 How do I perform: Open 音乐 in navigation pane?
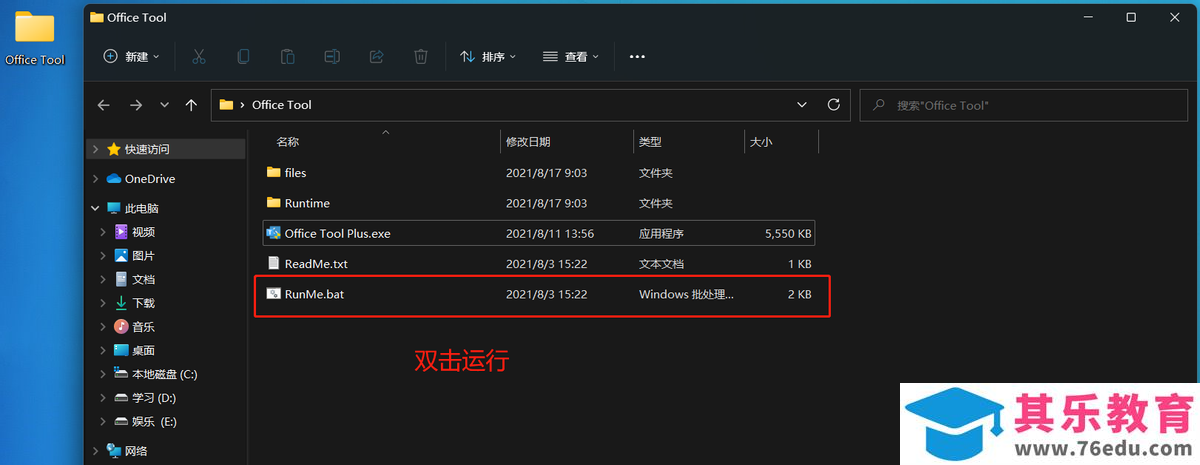pyautogui.click(x=143, y=327)
